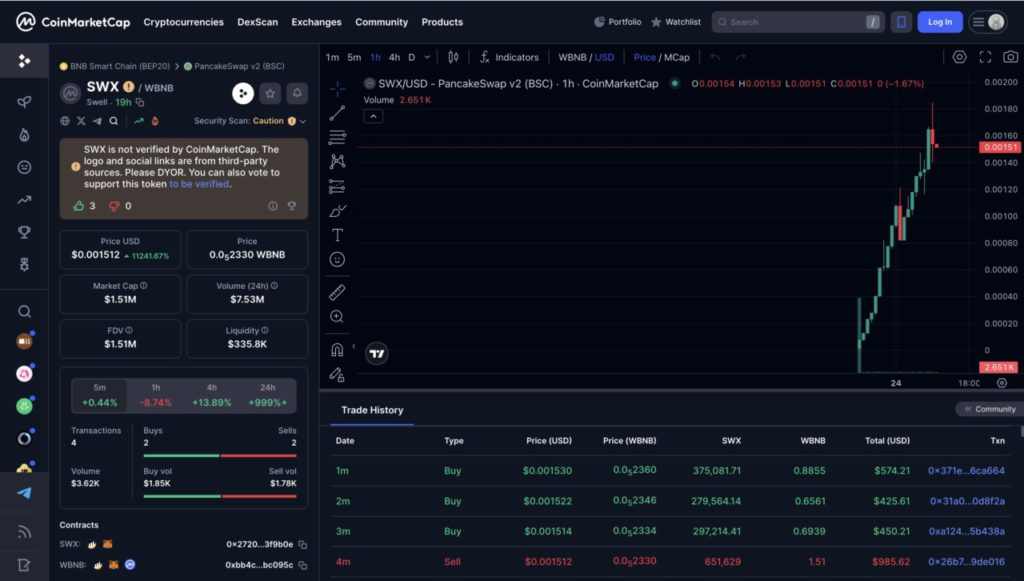Select the 4h stats tab

point(212,387)
